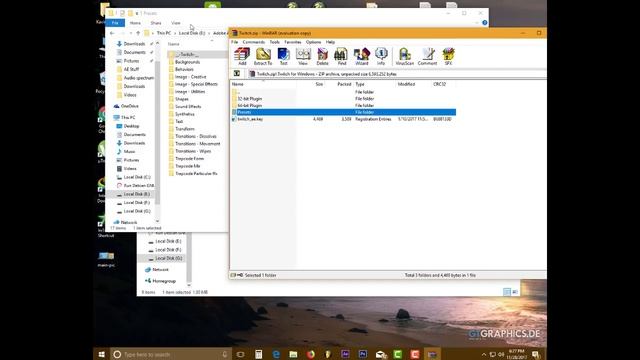The width and height of the screenshot is (640, 360).
Task: Select AE Stuff in Explorer quick access
Action: click(131, 69)
